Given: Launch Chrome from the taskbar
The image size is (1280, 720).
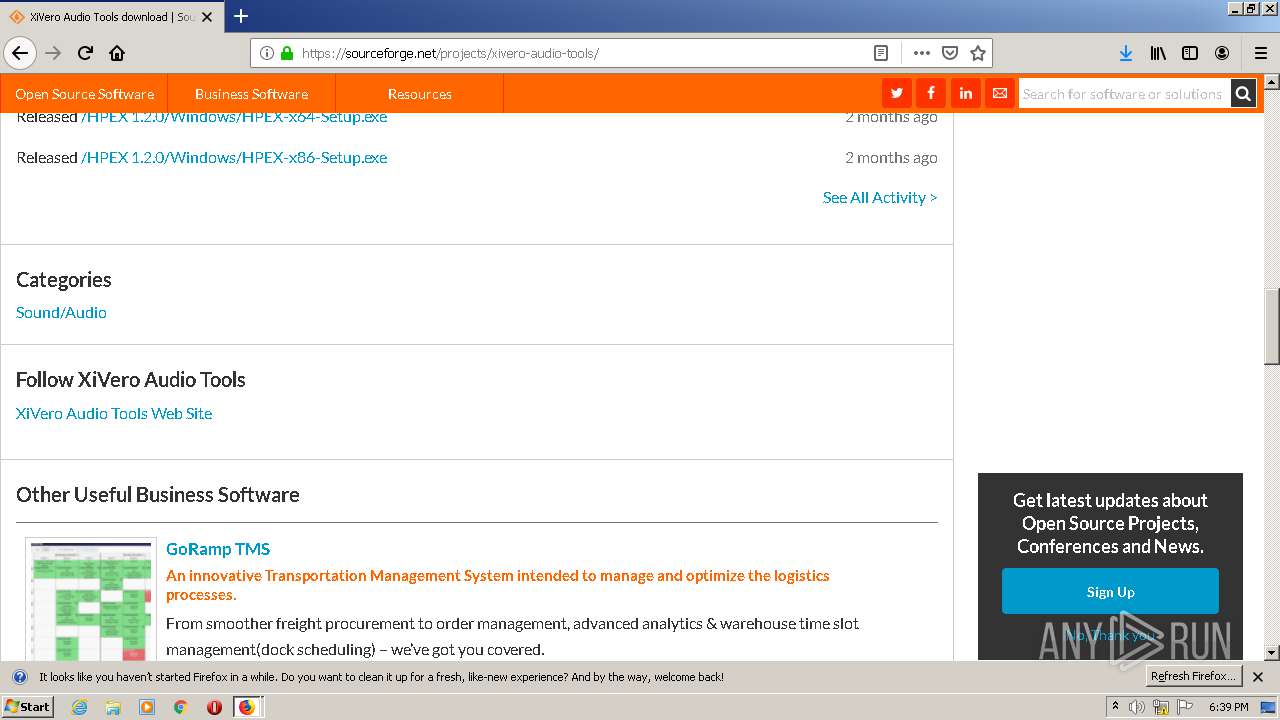Looking at the screenshot, I should tap(180, 707).
